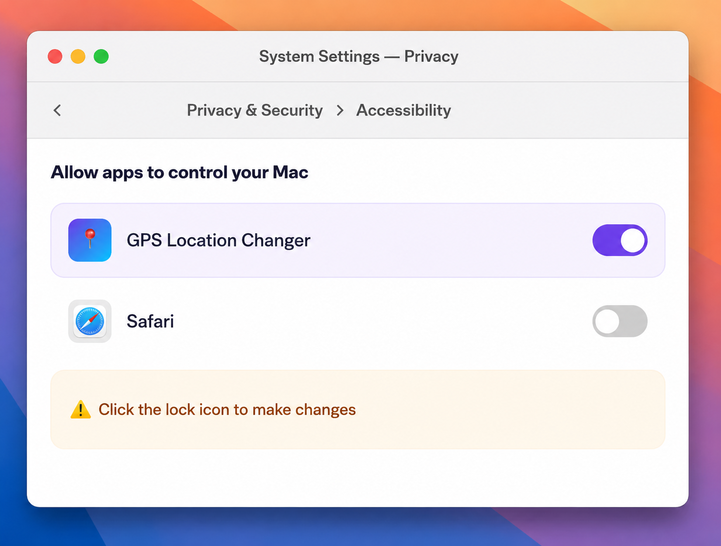The width and height of the screenshot is (721, 546).
Task: Click the breadcrumb chevron separator arrow
Action: coord(340,110)
